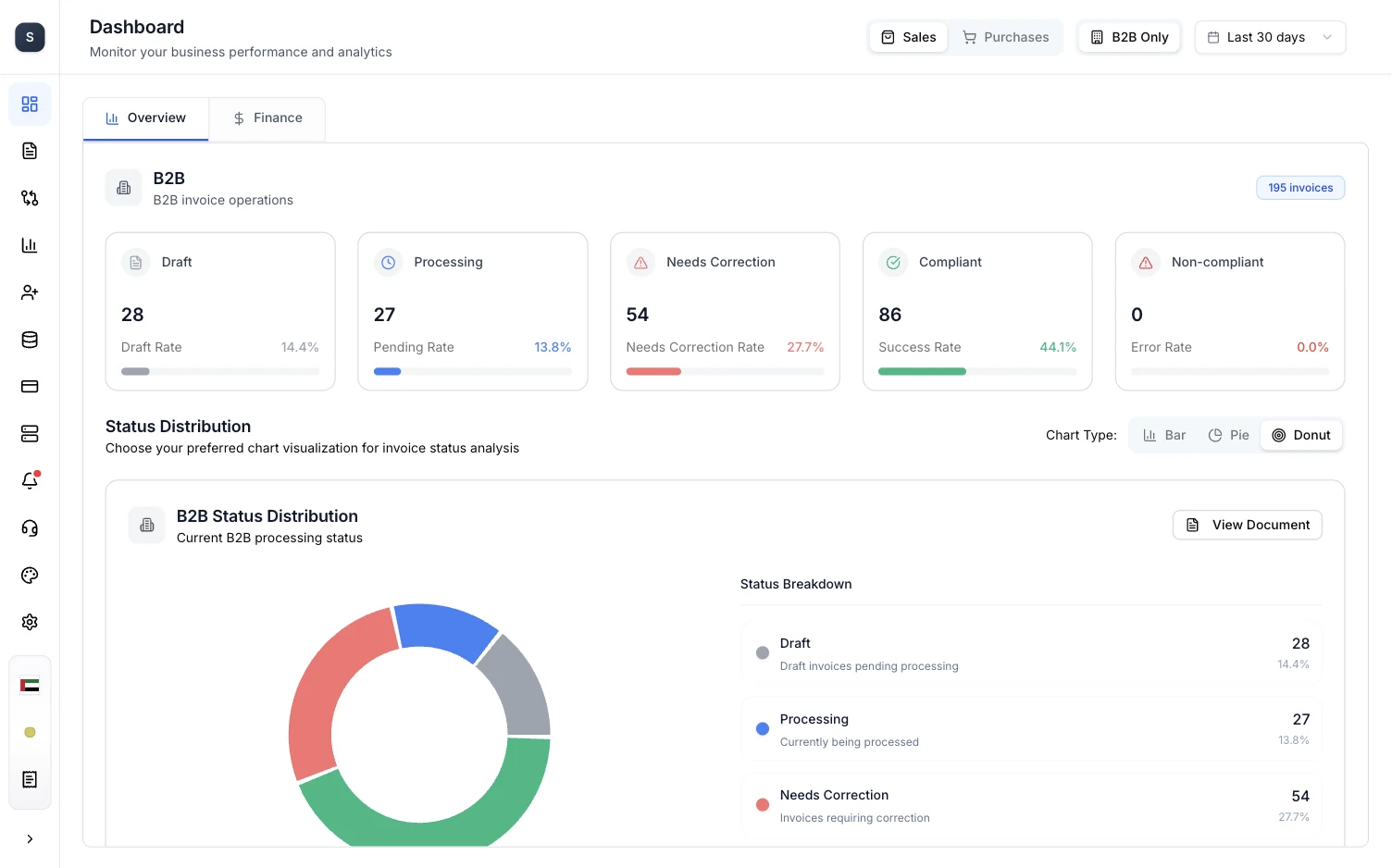Open the bar chart analytics icon in sidebar
This screenshot has width=1392, height=868.
click(x=30, y=245)
